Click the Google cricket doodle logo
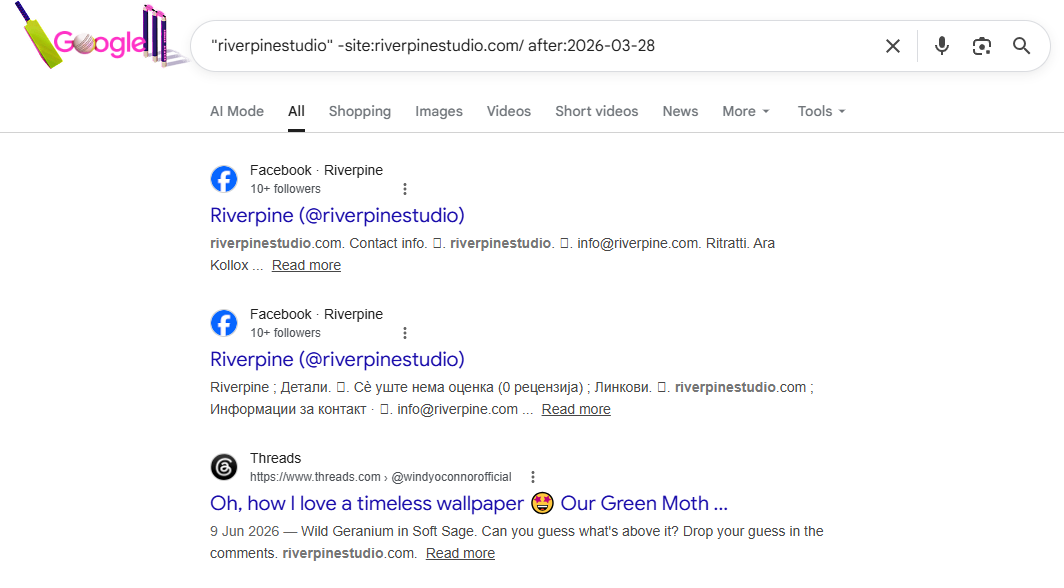 (100, 37)
